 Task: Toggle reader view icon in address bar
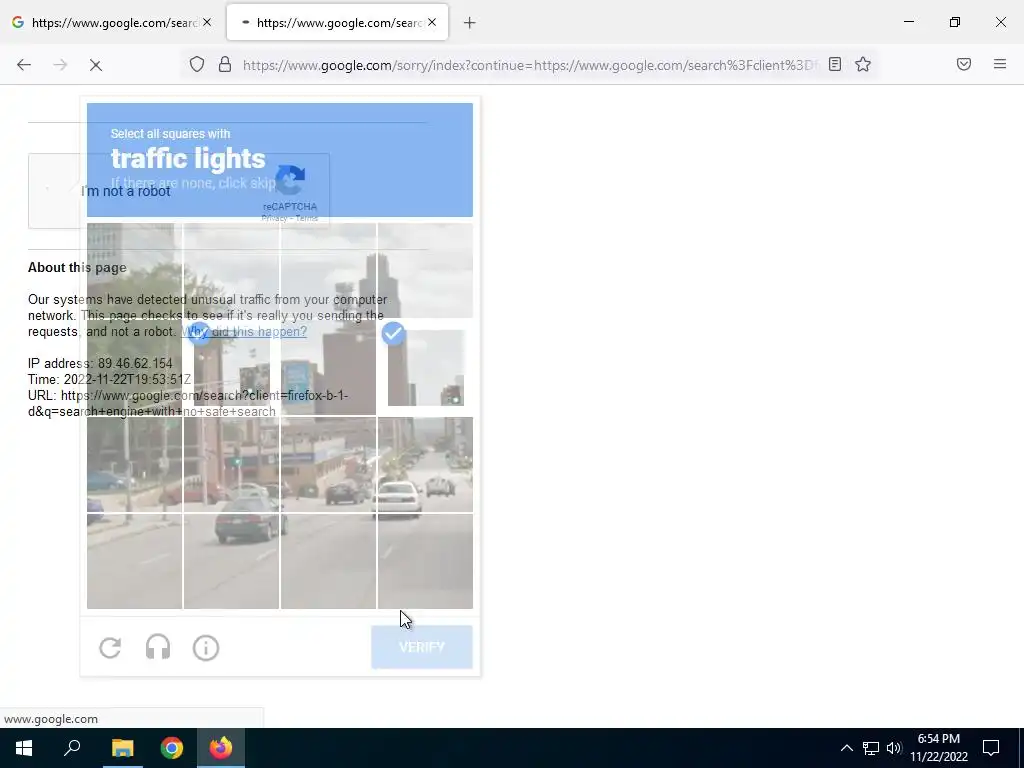[835, 64]
